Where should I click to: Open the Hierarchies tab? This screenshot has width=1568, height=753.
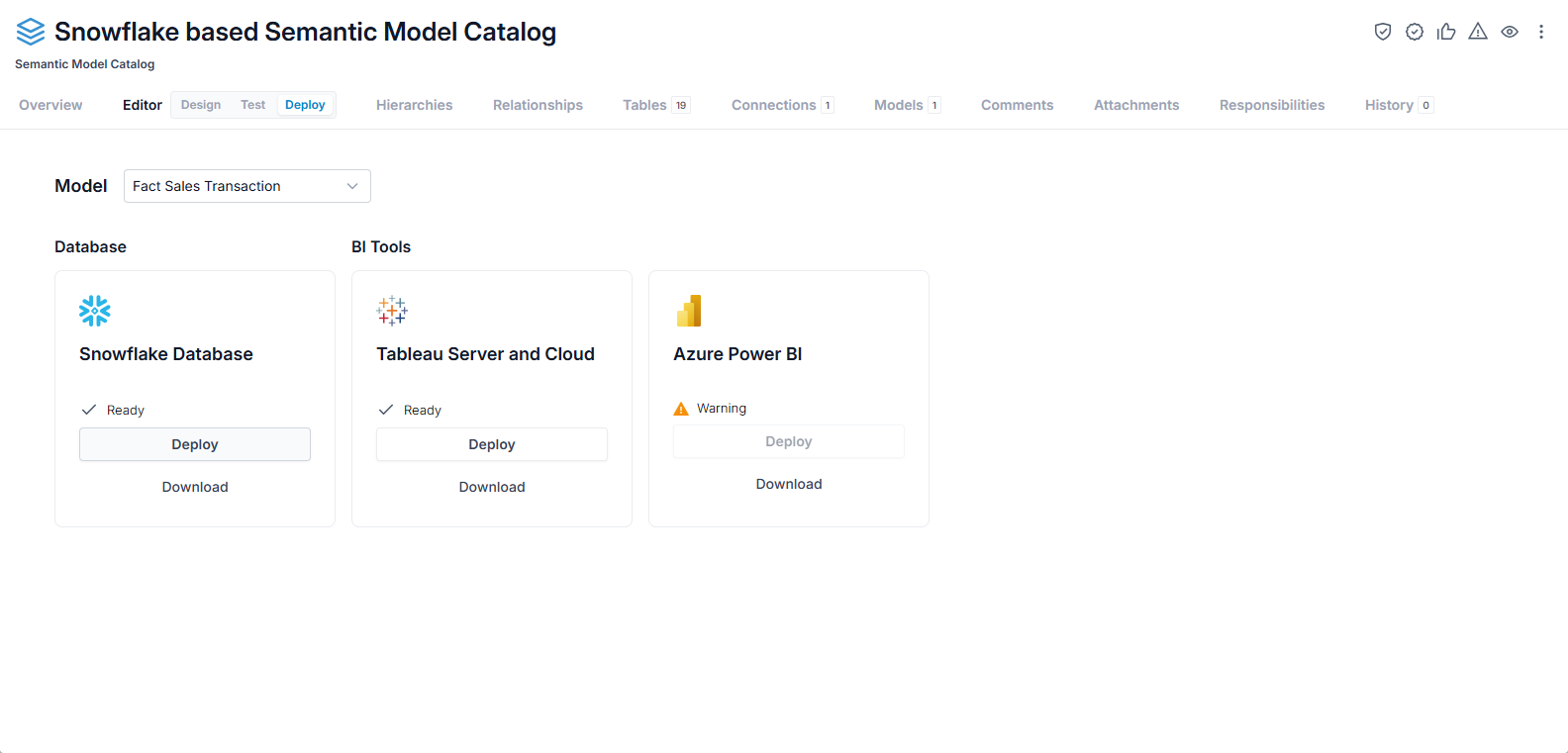415,105
